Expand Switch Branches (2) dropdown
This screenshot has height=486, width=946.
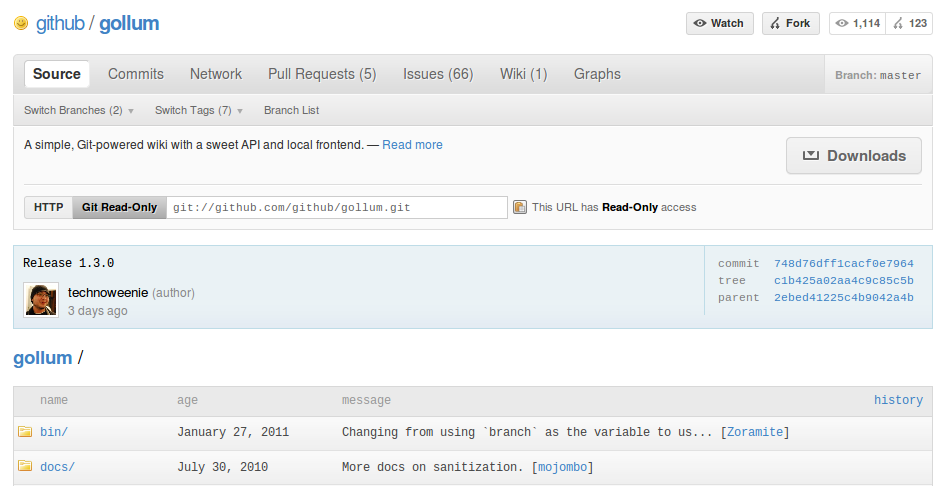click(78, 110)
